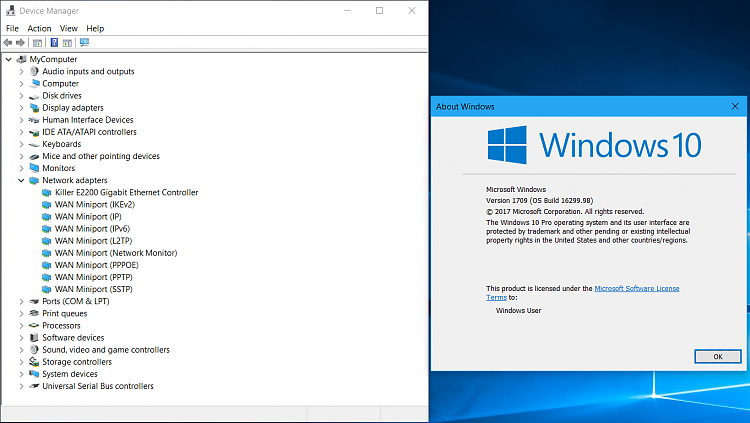This screenshot has height=423, width=750.
Task: Click the Mice and other pointing devices icon
Action: [x=34, y=156]
